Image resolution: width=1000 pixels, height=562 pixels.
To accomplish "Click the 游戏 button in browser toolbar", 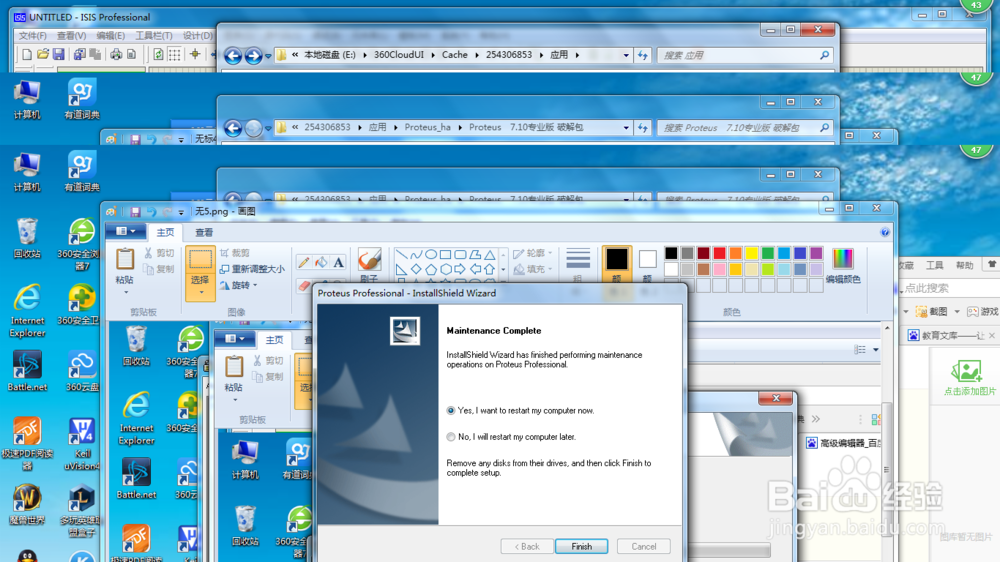I will (x=983, y=312).
